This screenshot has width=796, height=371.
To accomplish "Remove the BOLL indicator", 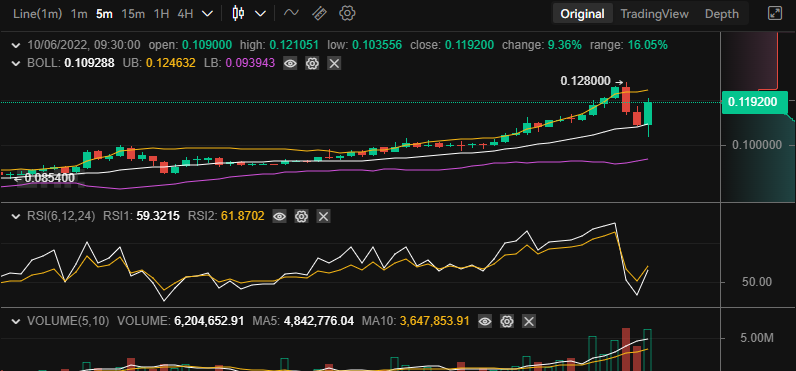I will tap(334, 63).
